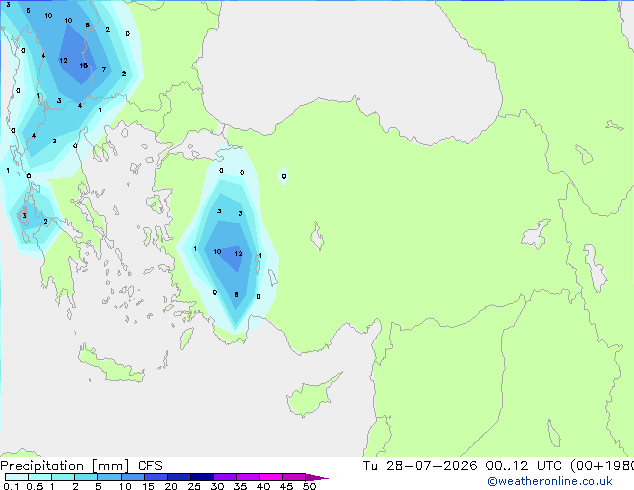The height and width of the screenshot is (490, 634).
Task: Click the '50' legend scale label
Action: click(309, 486)
